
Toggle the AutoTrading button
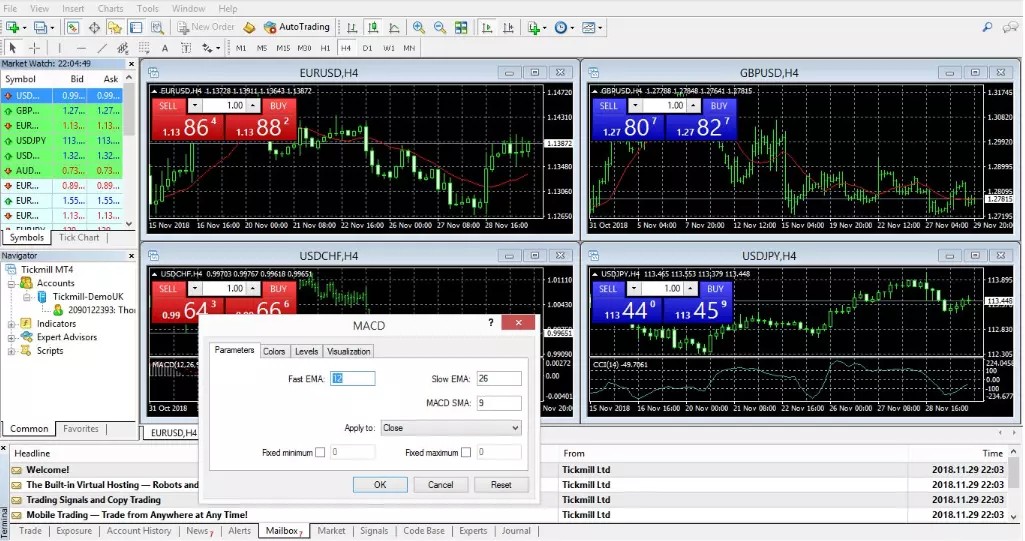(297, 27)
